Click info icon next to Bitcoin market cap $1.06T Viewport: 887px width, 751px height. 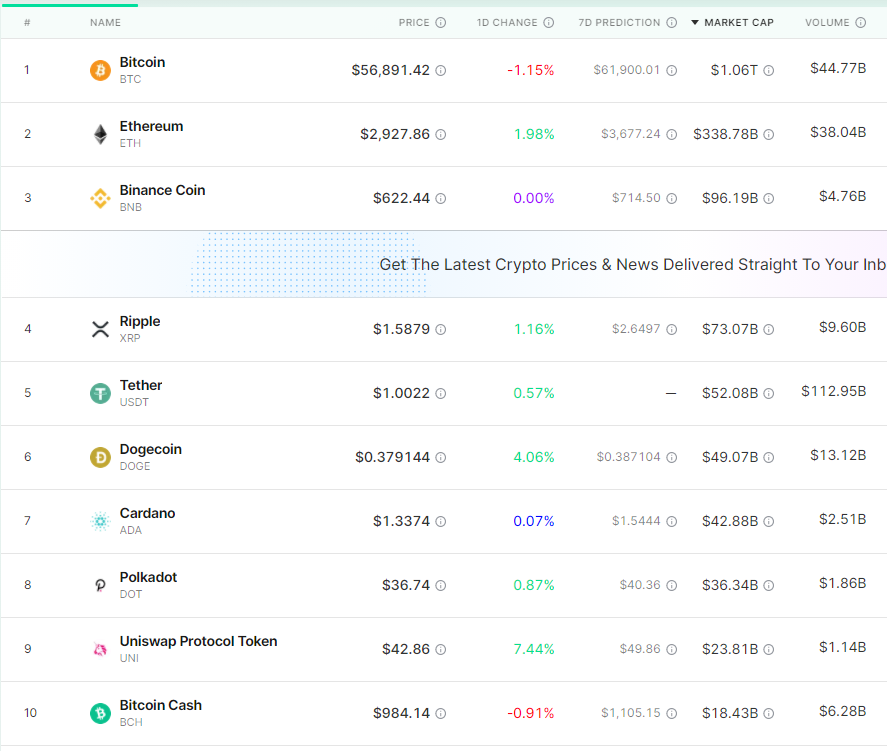(x=769, y=70)
